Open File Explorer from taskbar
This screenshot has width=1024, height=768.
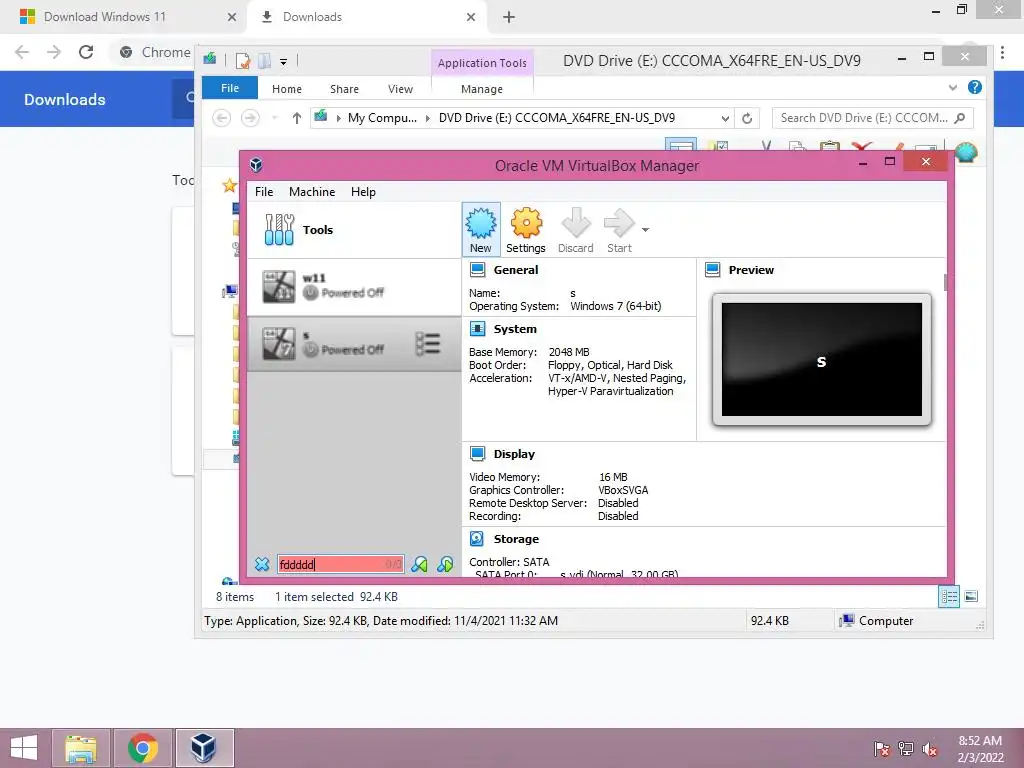coord(80,748)
